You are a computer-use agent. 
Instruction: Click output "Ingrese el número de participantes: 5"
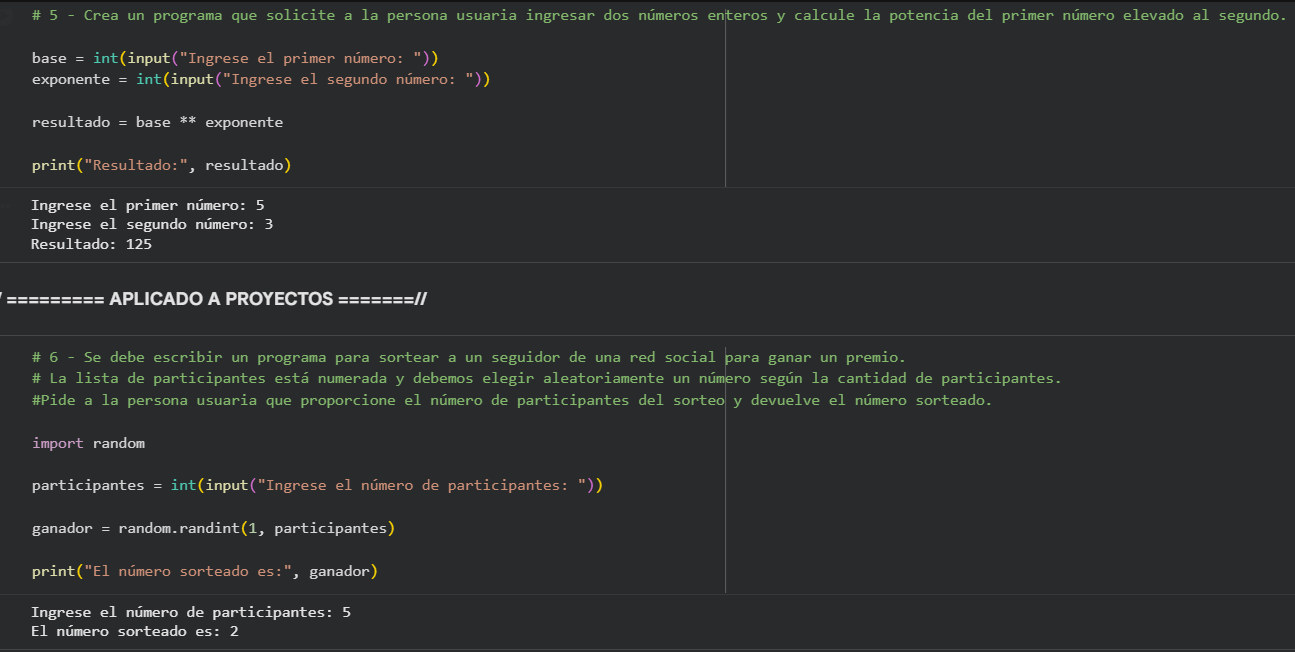(x=191, y=612)
